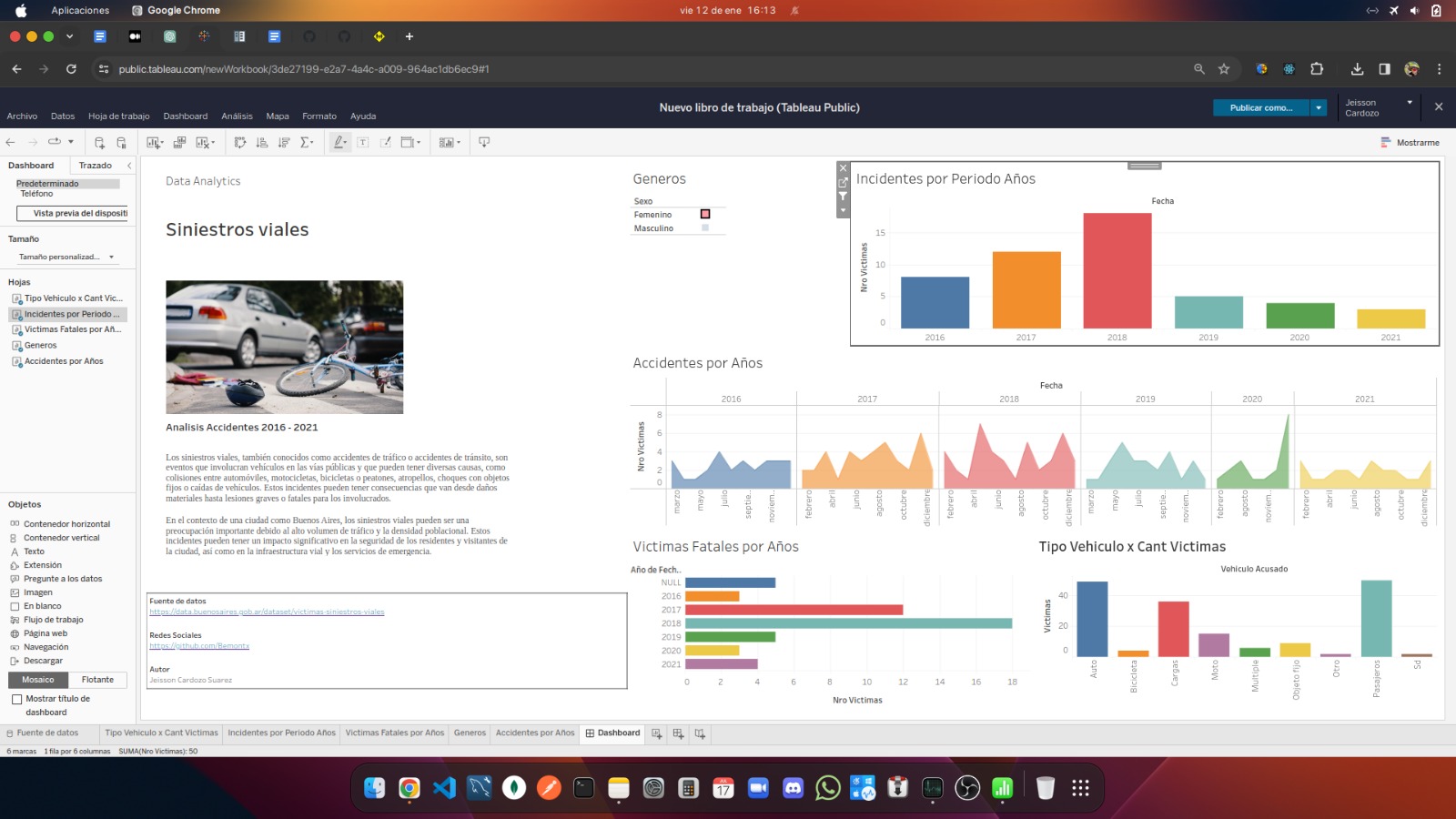The width and height of the screenshot is (1456, 819).
Task: Open the Datos menu
Action: pyautogui.click(x=63, y=116)
